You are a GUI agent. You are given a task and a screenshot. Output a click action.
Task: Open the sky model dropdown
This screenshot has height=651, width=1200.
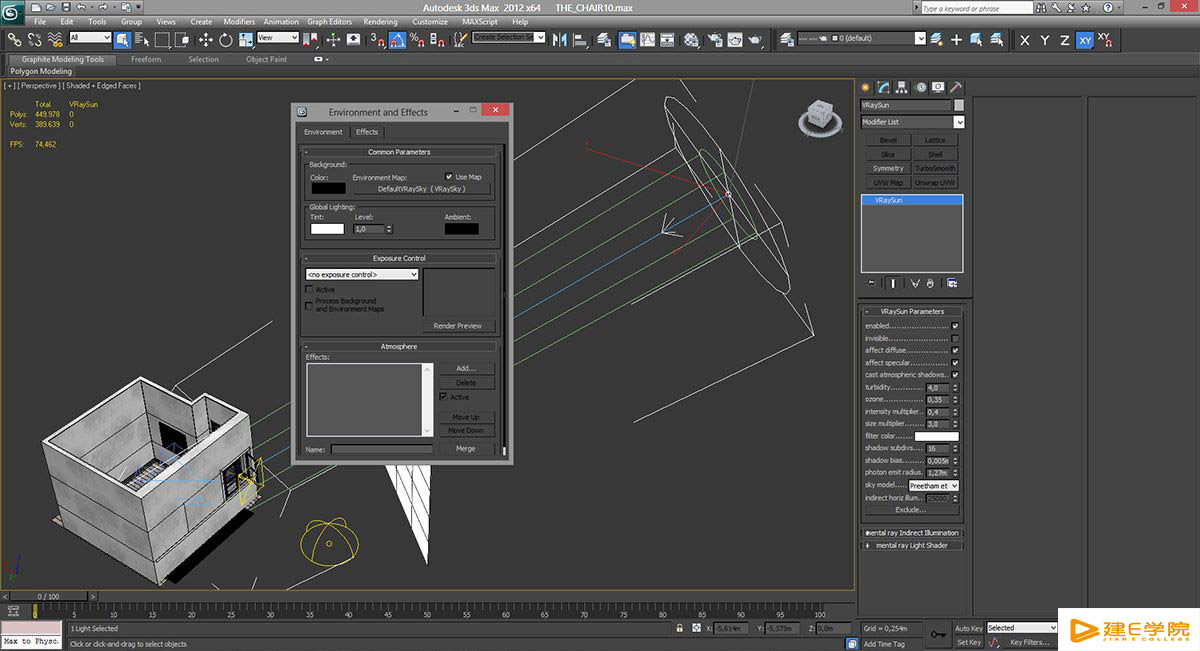pos(933,485)
